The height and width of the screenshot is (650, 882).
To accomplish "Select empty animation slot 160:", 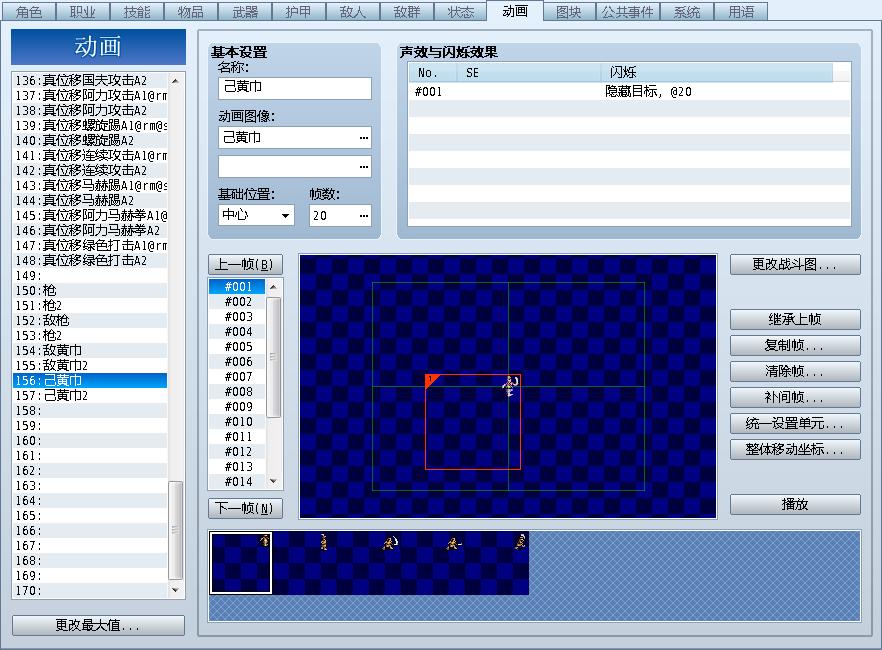I will (90, 440).
